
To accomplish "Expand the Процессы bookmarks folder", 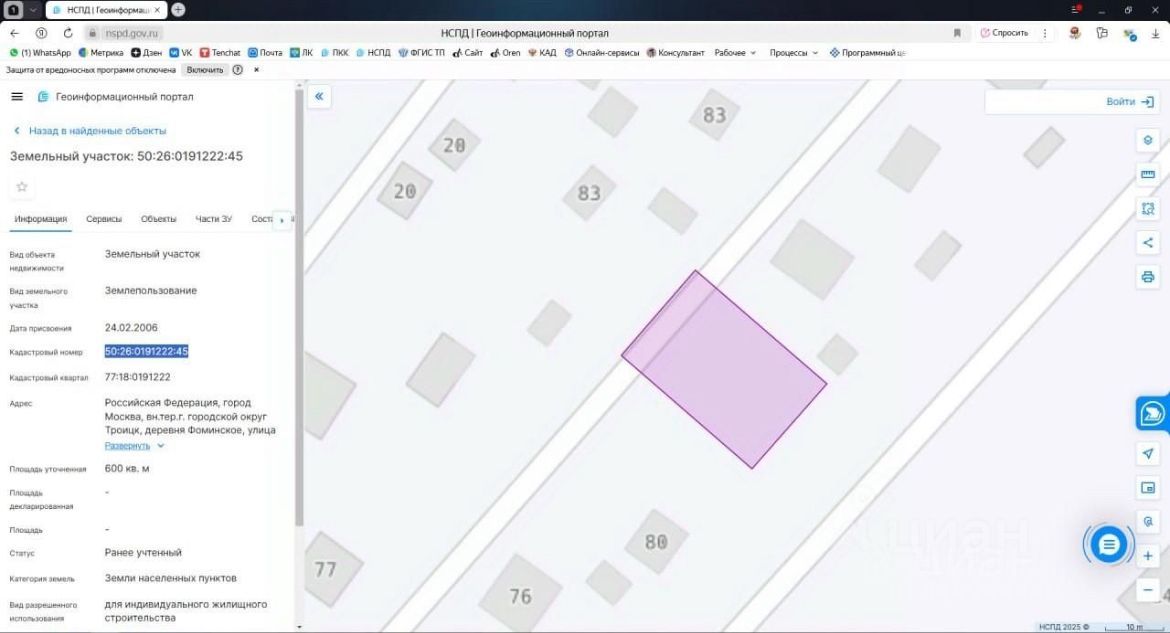I will [793, 53].
